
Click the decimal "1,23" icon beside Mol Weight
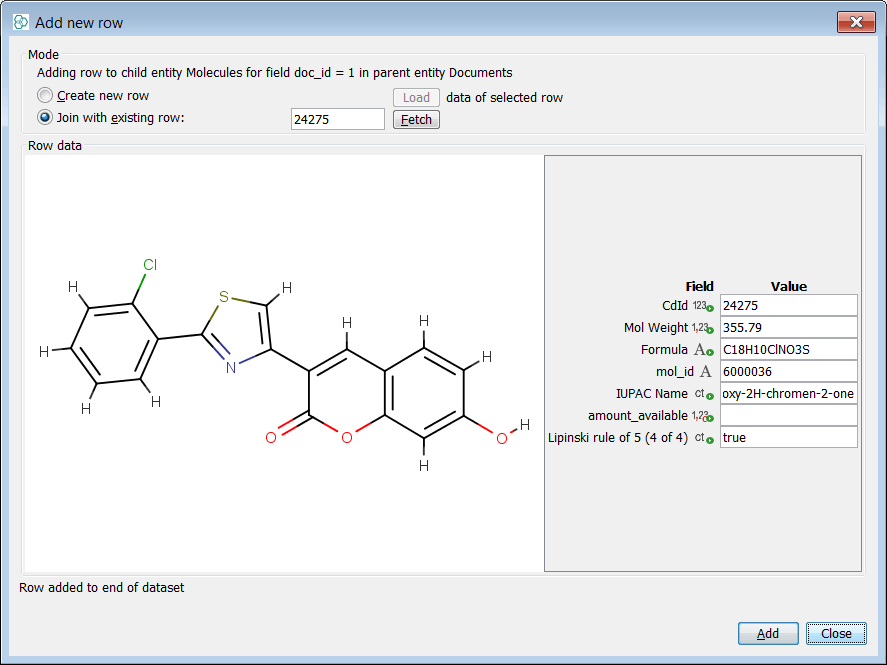pyautogui.click(x=701, y=329)
